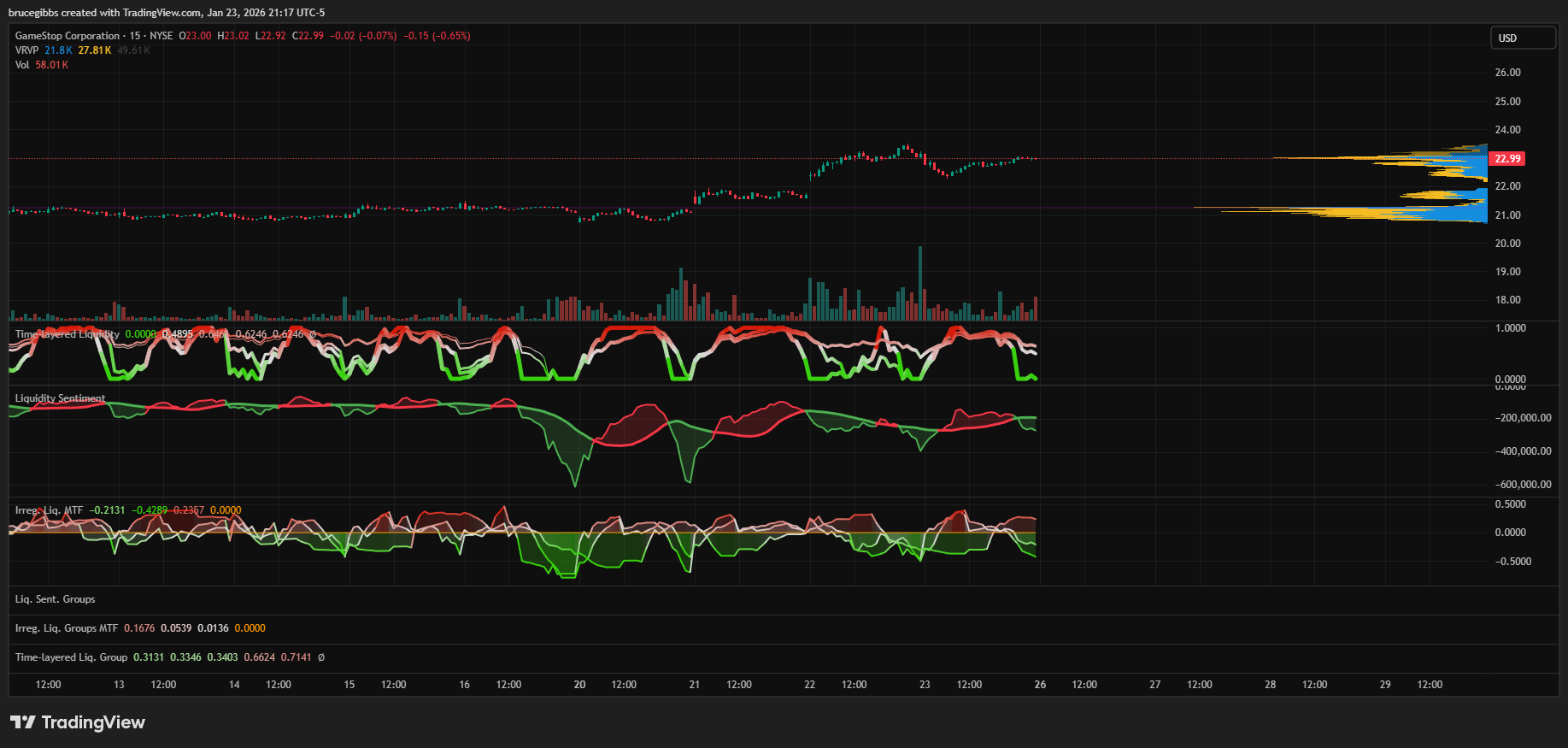Click the red 22.99 current price label

coord(1507,159)
